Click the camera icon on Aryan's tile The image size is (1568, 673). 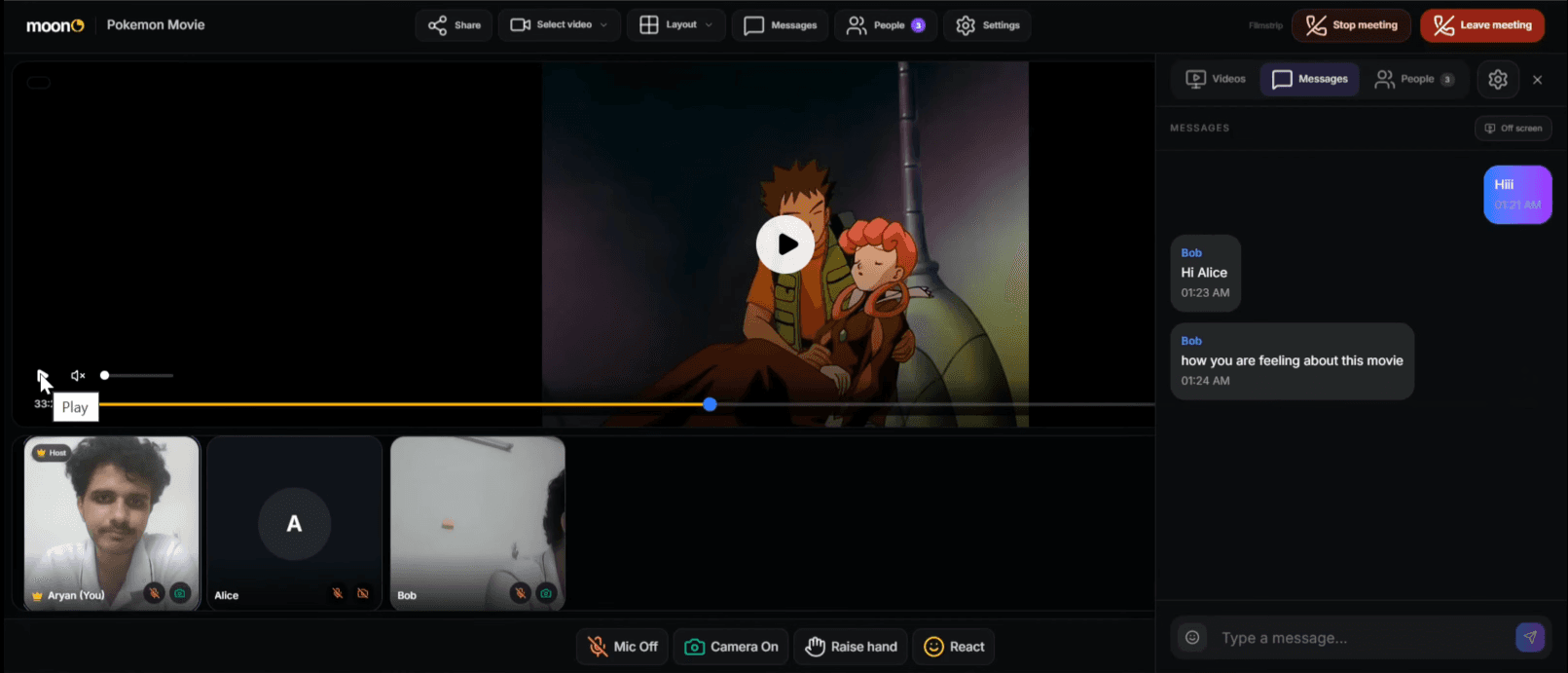[180, 592]
